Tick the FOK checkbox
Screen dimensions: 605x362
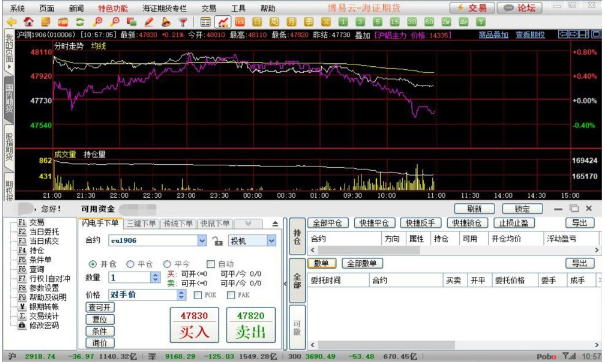click(x=198, y=295)
